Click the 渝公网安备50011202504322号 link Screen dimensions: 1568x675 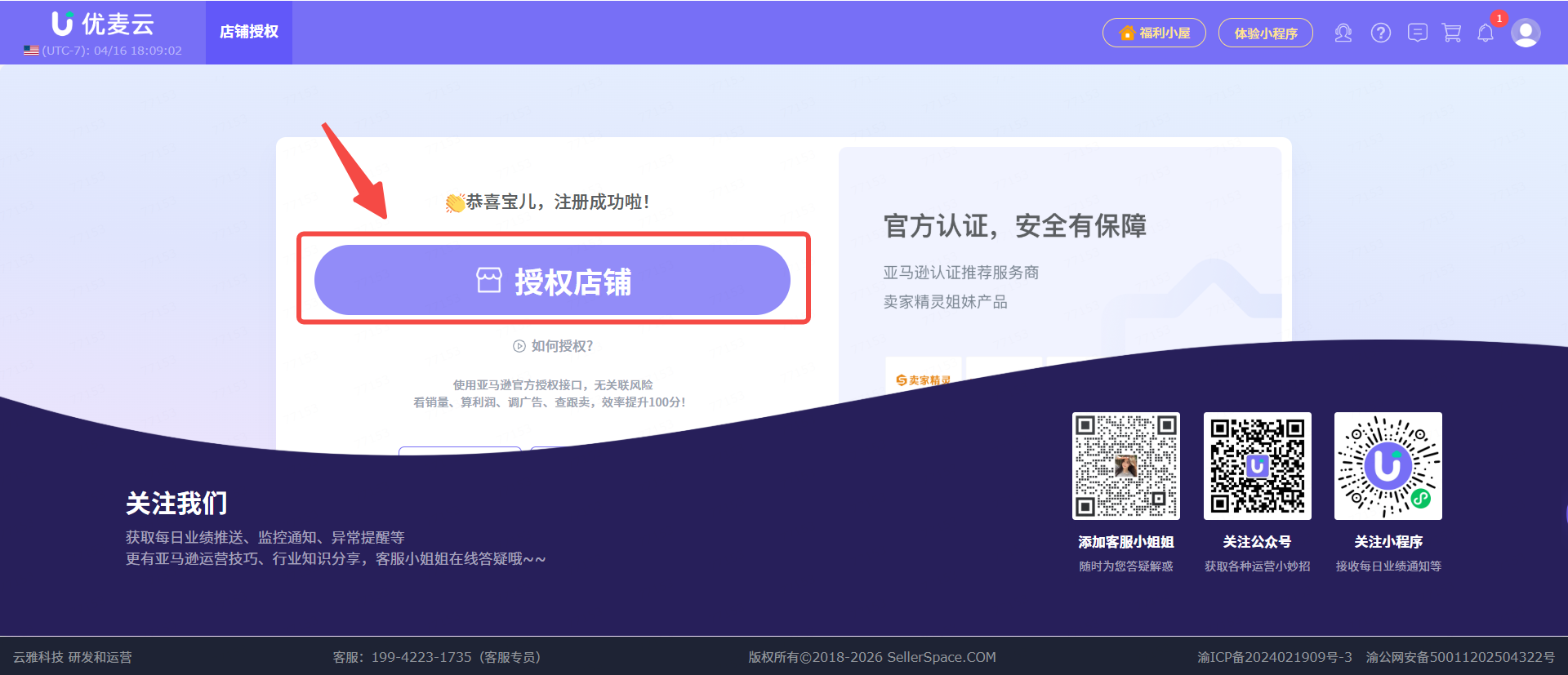point(1460,657)
